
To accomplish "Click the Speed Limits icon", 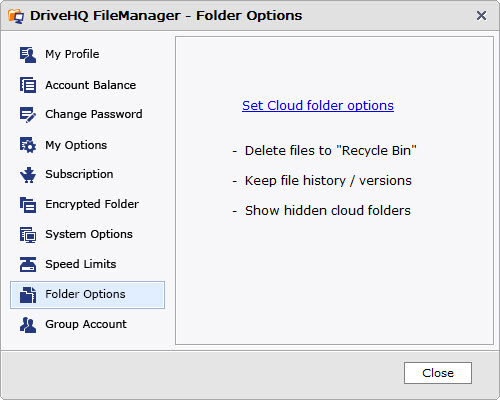I will (28, 265).
